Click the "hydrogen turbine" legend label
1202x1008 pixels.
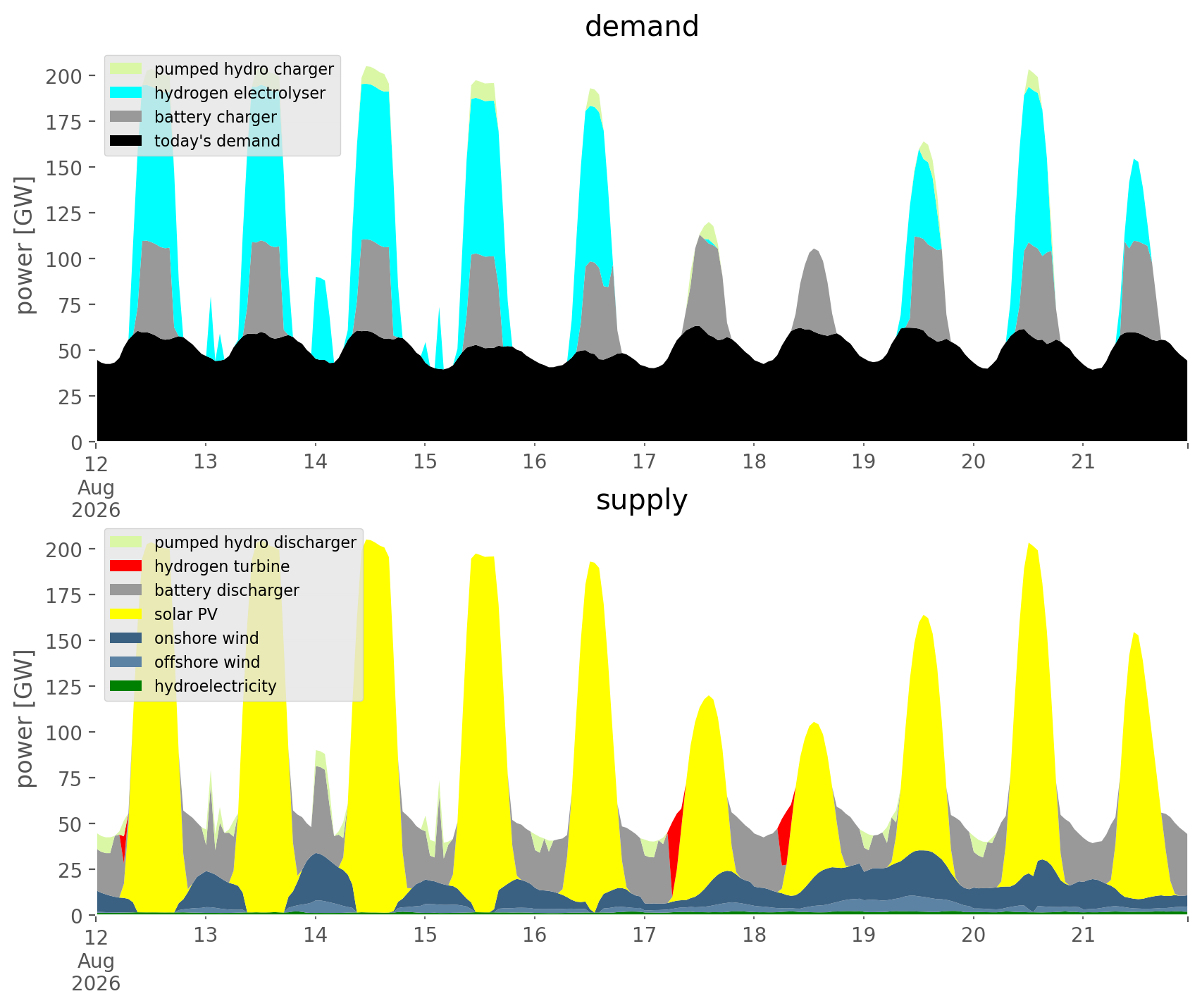pos(222,567)
